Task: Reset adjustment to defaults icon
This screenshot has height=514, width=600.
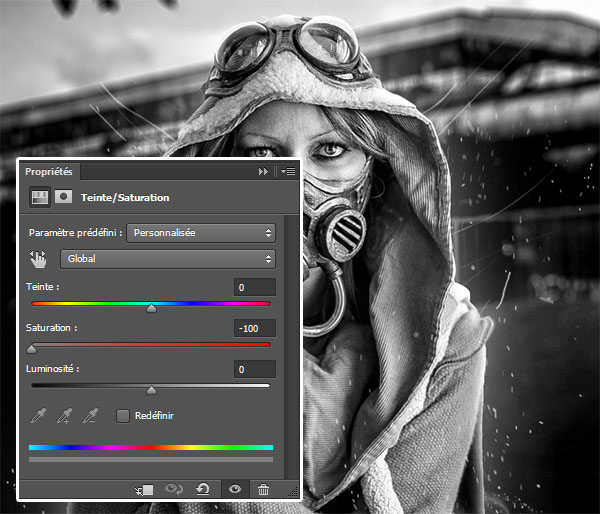Action: click(x=203, y=489)
